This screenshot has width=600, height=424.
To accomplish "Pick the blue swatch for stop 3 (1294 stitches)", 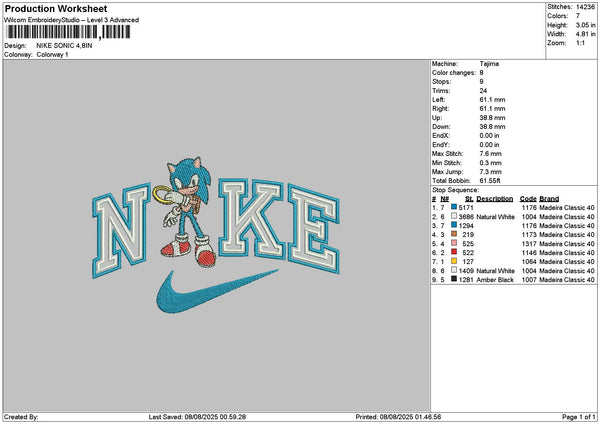I will point(454,225).
